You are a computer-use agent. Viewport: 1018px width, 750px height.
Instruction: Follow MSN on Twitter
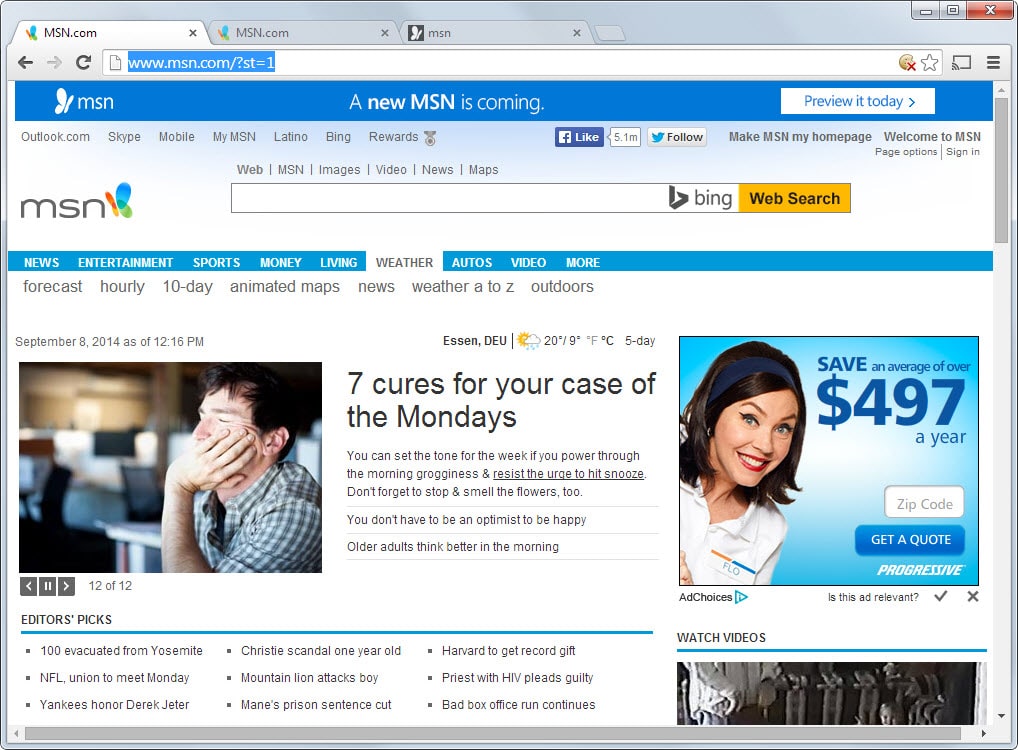677,137
